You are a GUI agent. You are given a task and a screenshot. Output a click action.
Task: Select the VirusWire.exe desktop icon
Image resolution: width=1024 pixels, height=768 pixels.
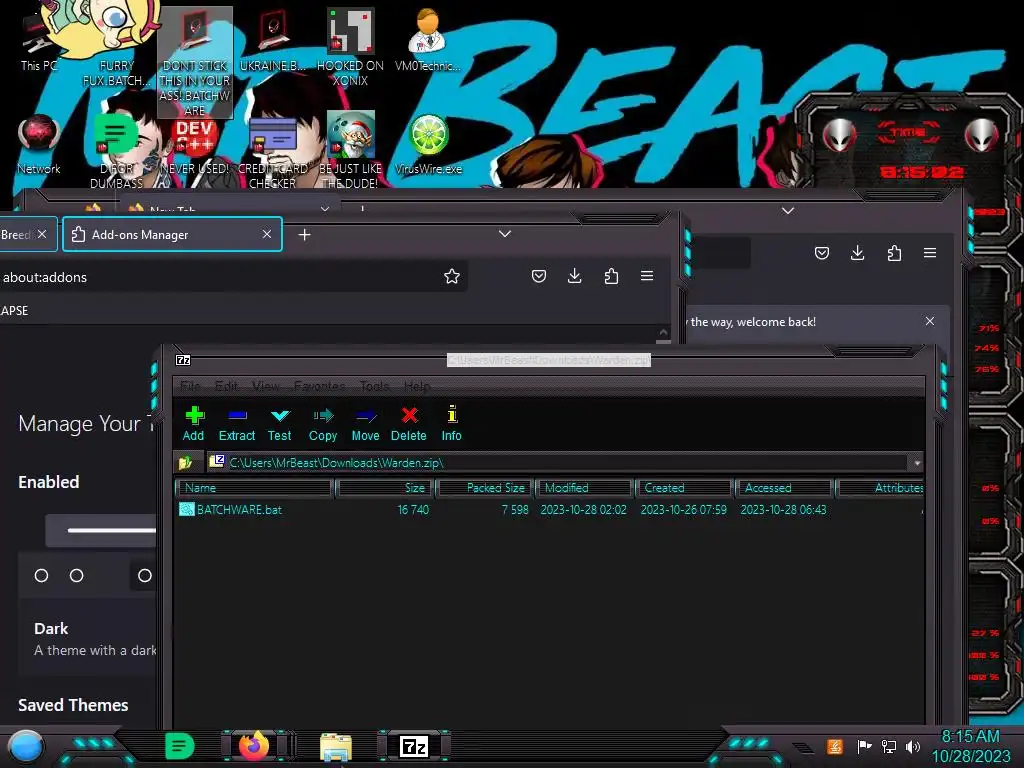point(428,146)
